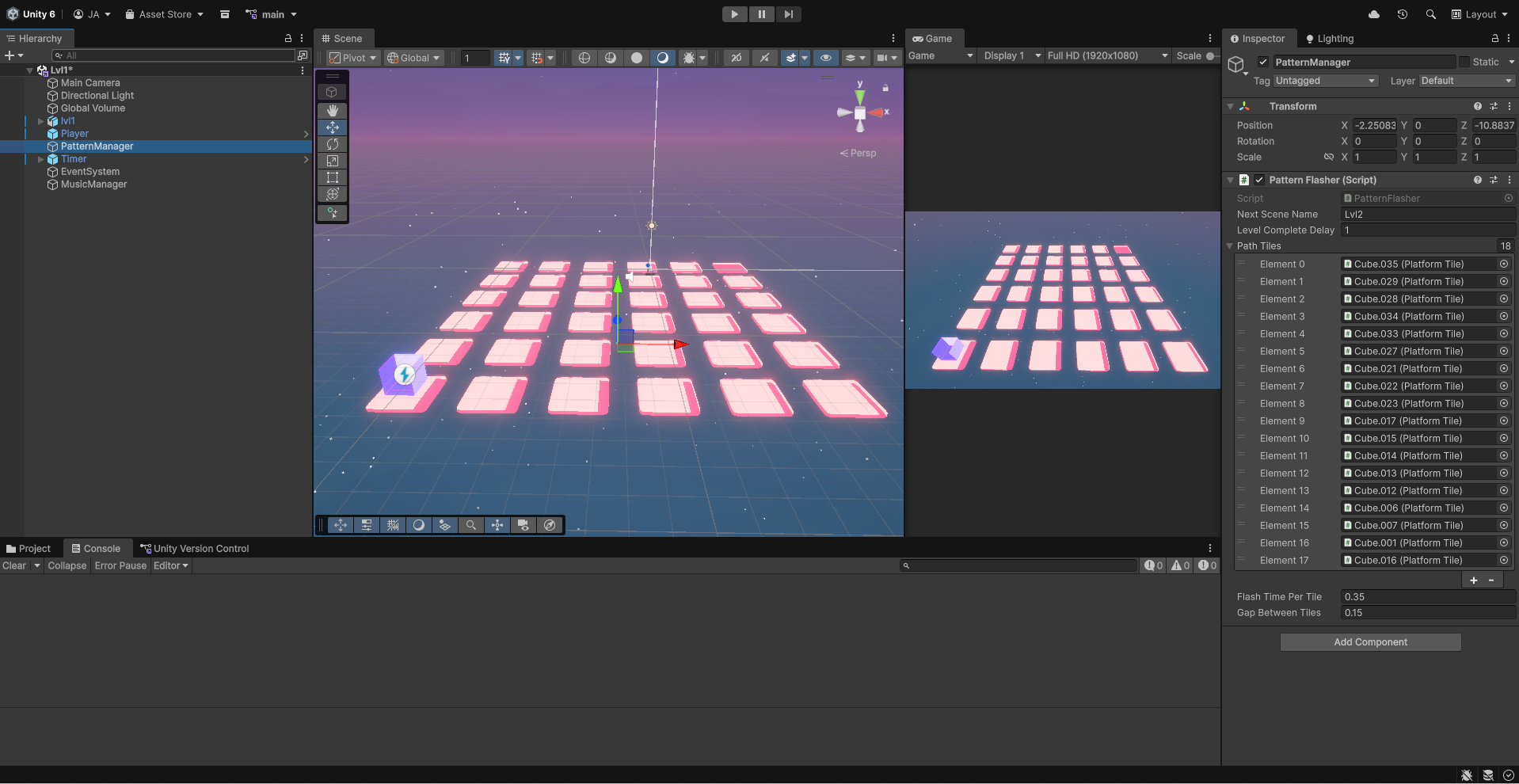Select the Rect tool in Scene view

click(x=332, y=177)
